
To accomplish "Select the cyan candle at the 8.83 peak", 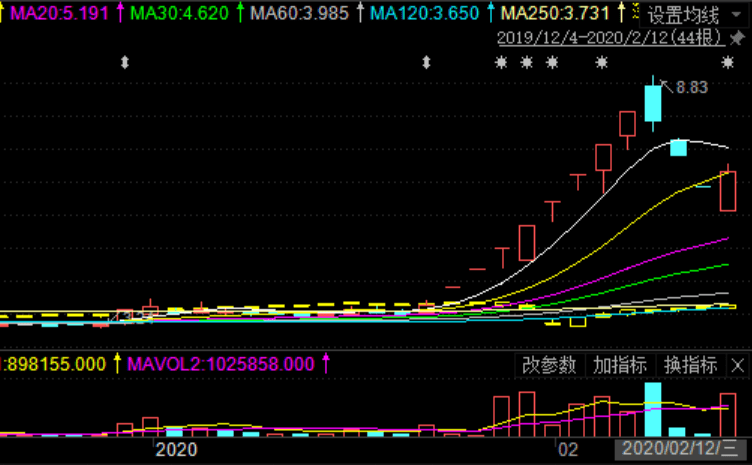I will coord(653,103).
